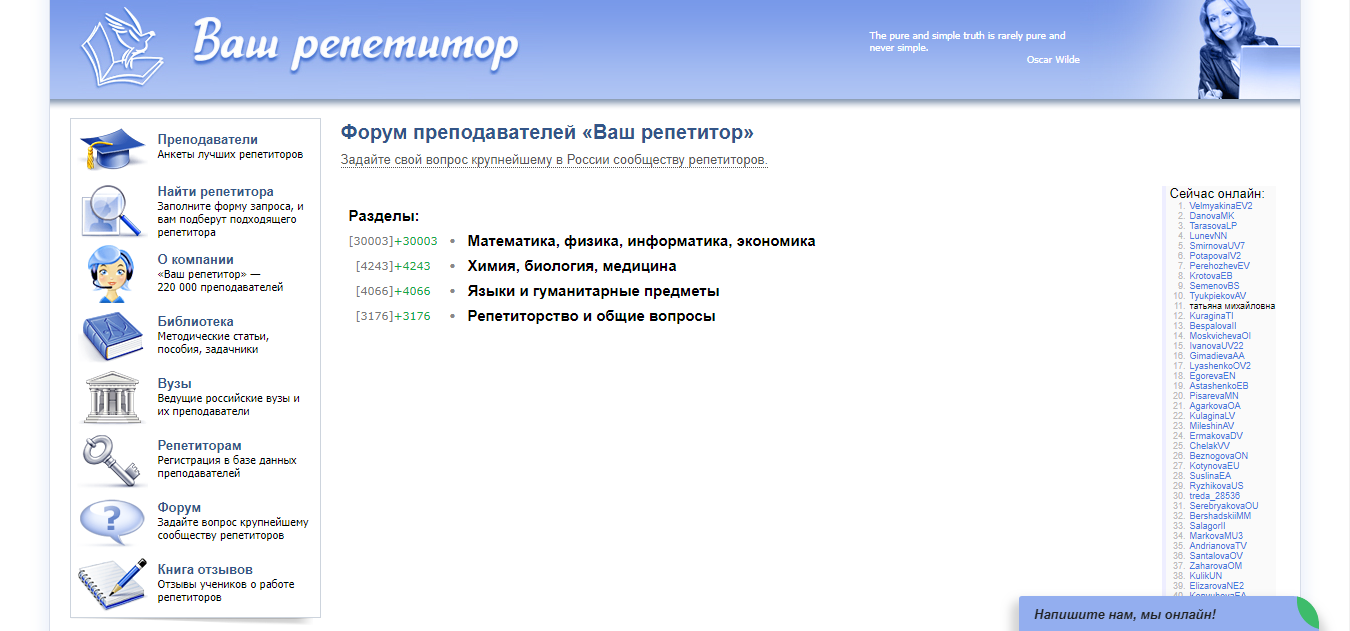This screenshot has height=631, width=1350.
Task: Click the university building icon next to Вузы
Action: [113, 396]
